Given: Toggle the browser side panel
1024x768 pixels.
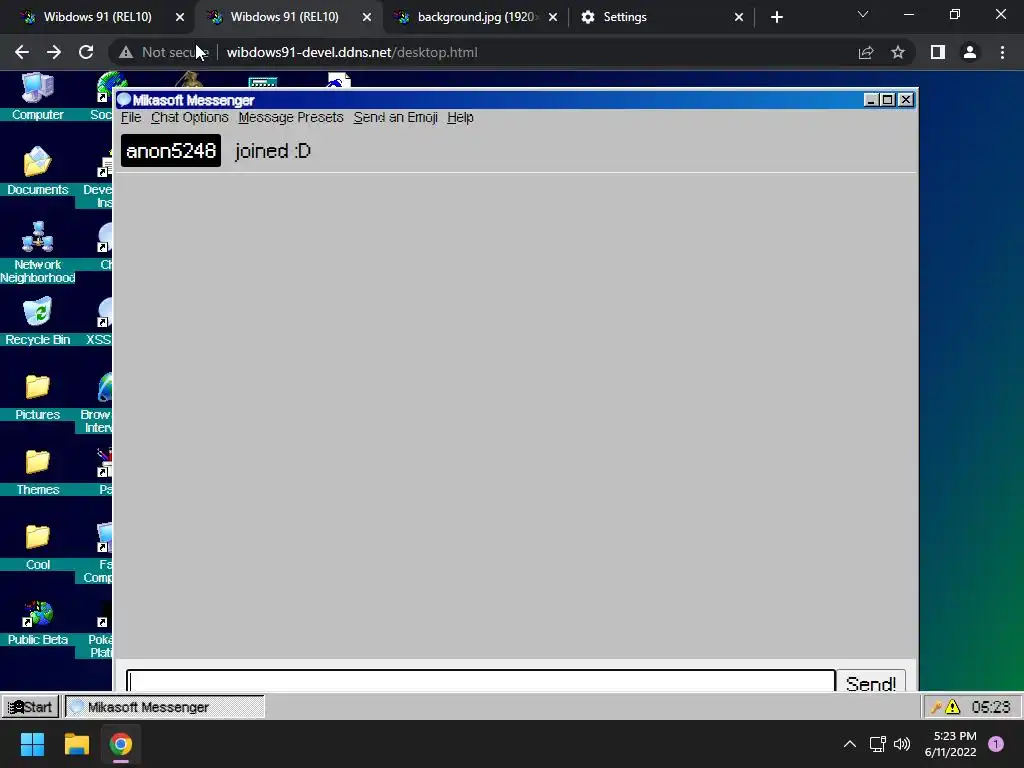Looking at the screenshot, I should (938, 52).
